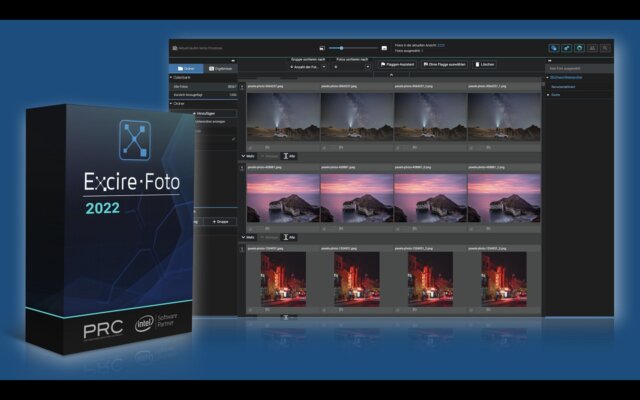
Task: Click the process status text at top left
Action: coord(198,48)
